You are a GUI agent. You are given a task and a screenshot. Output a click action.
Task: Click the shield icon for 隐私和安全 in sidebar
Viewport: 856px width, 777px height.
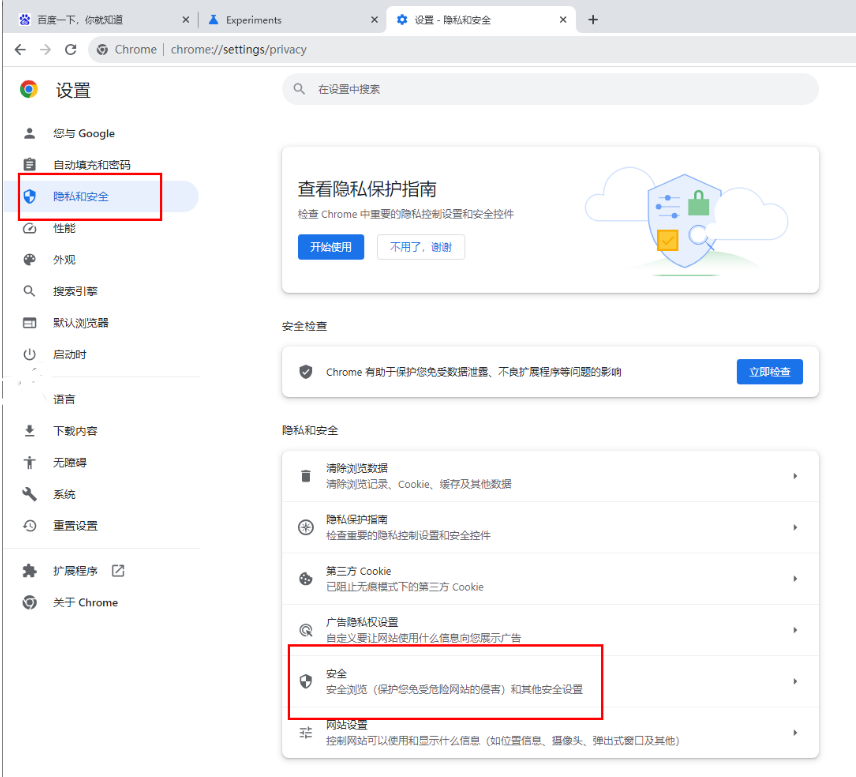(29, 196)
